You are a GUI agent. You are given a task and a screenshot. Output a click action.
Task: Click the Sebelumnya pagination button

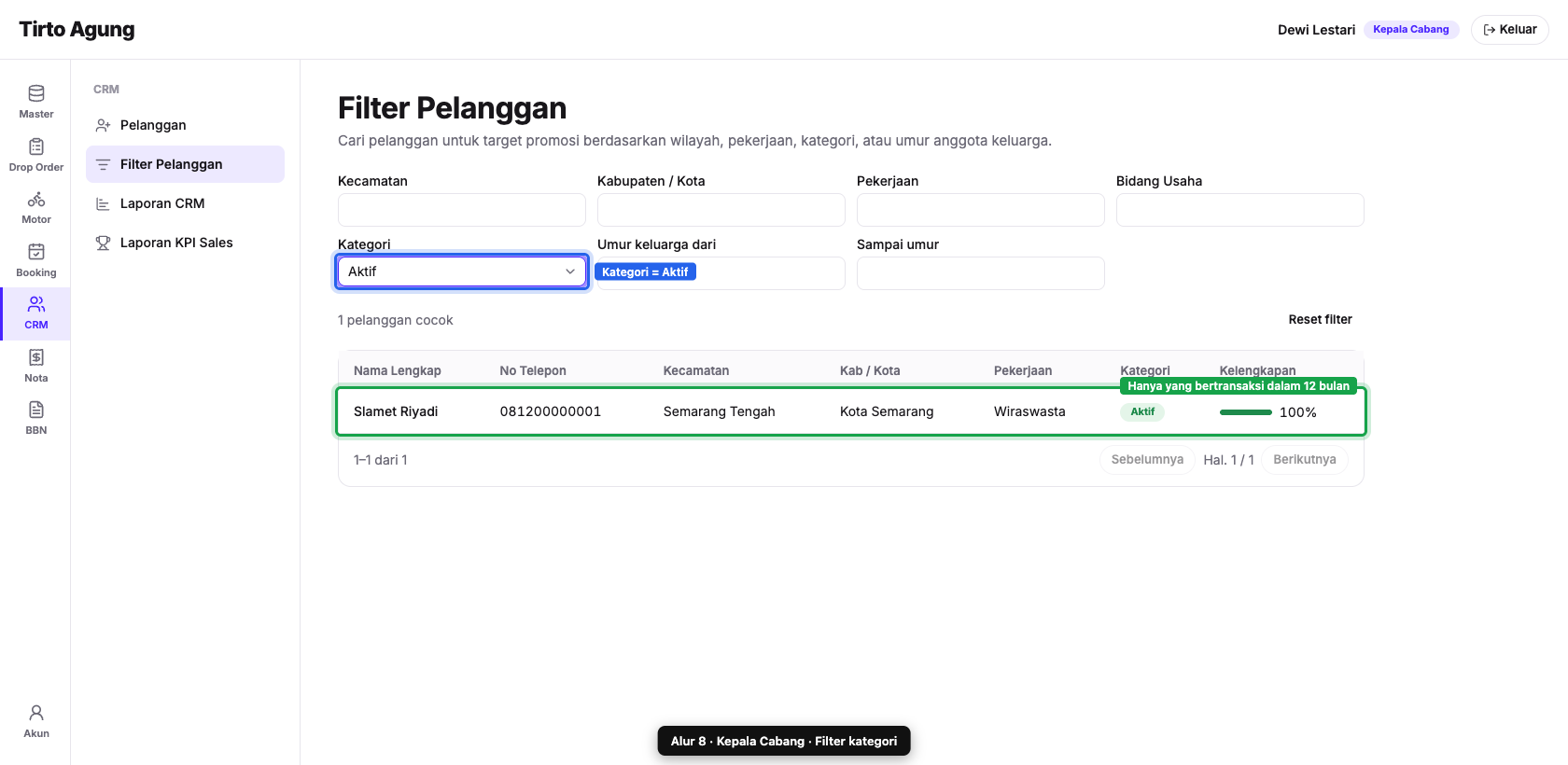[1147, 460]
